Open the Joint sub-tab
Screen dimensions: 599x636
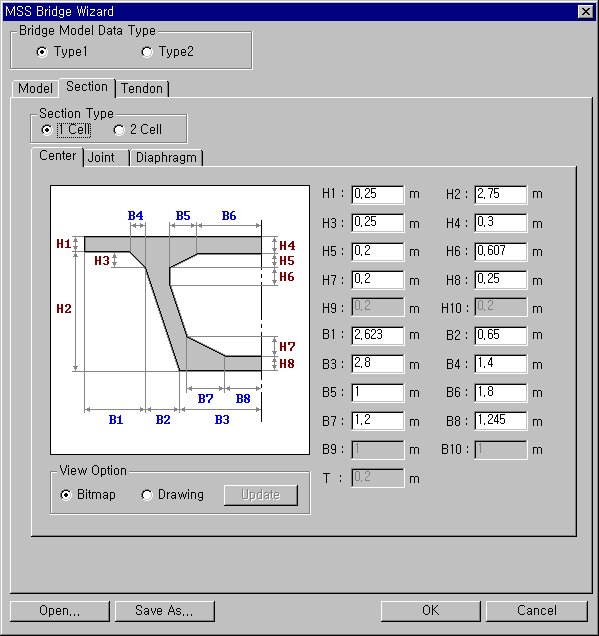101,157
